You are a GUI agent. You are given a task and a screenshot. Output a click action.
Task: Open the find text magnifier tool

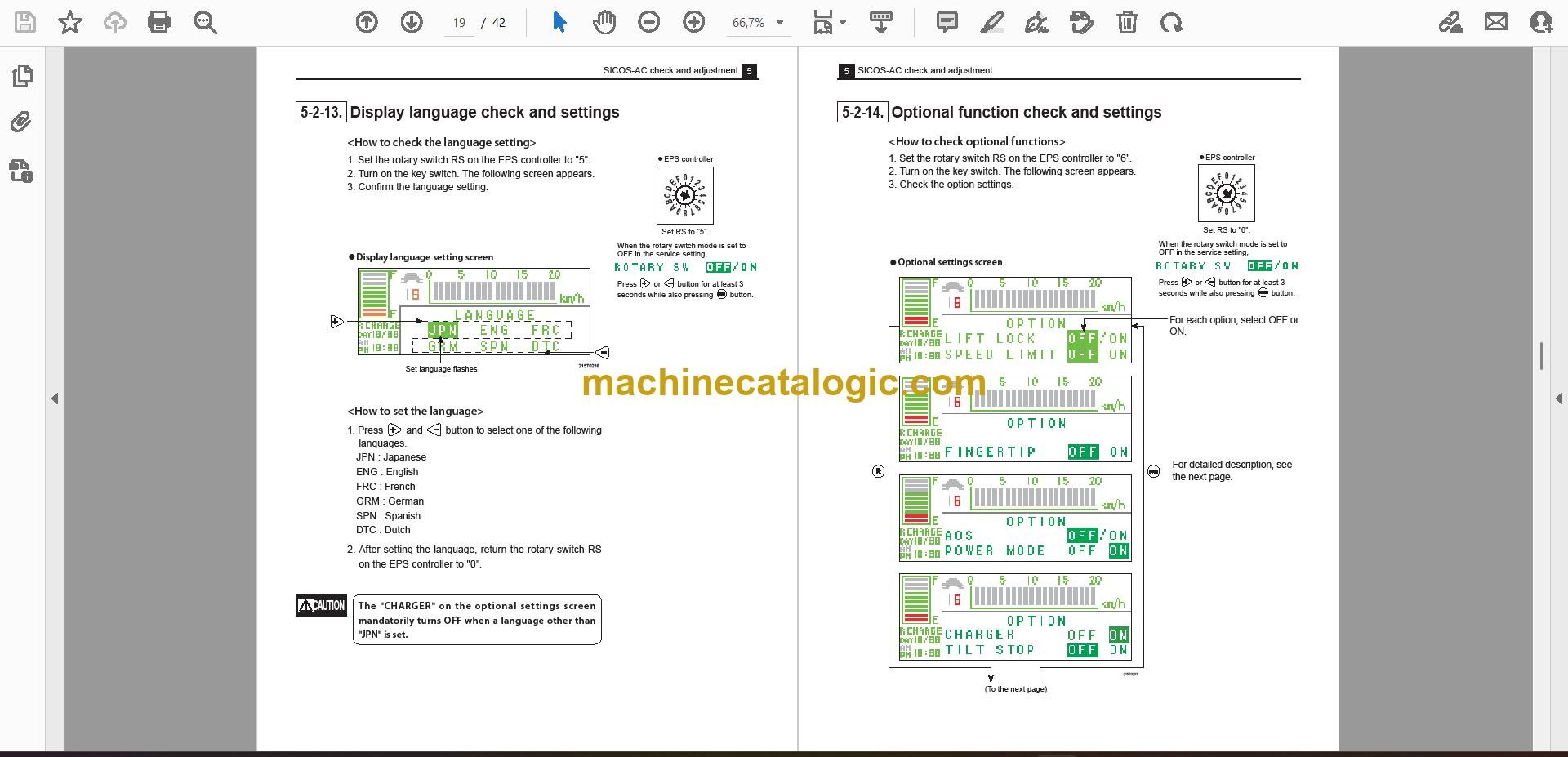205,22
